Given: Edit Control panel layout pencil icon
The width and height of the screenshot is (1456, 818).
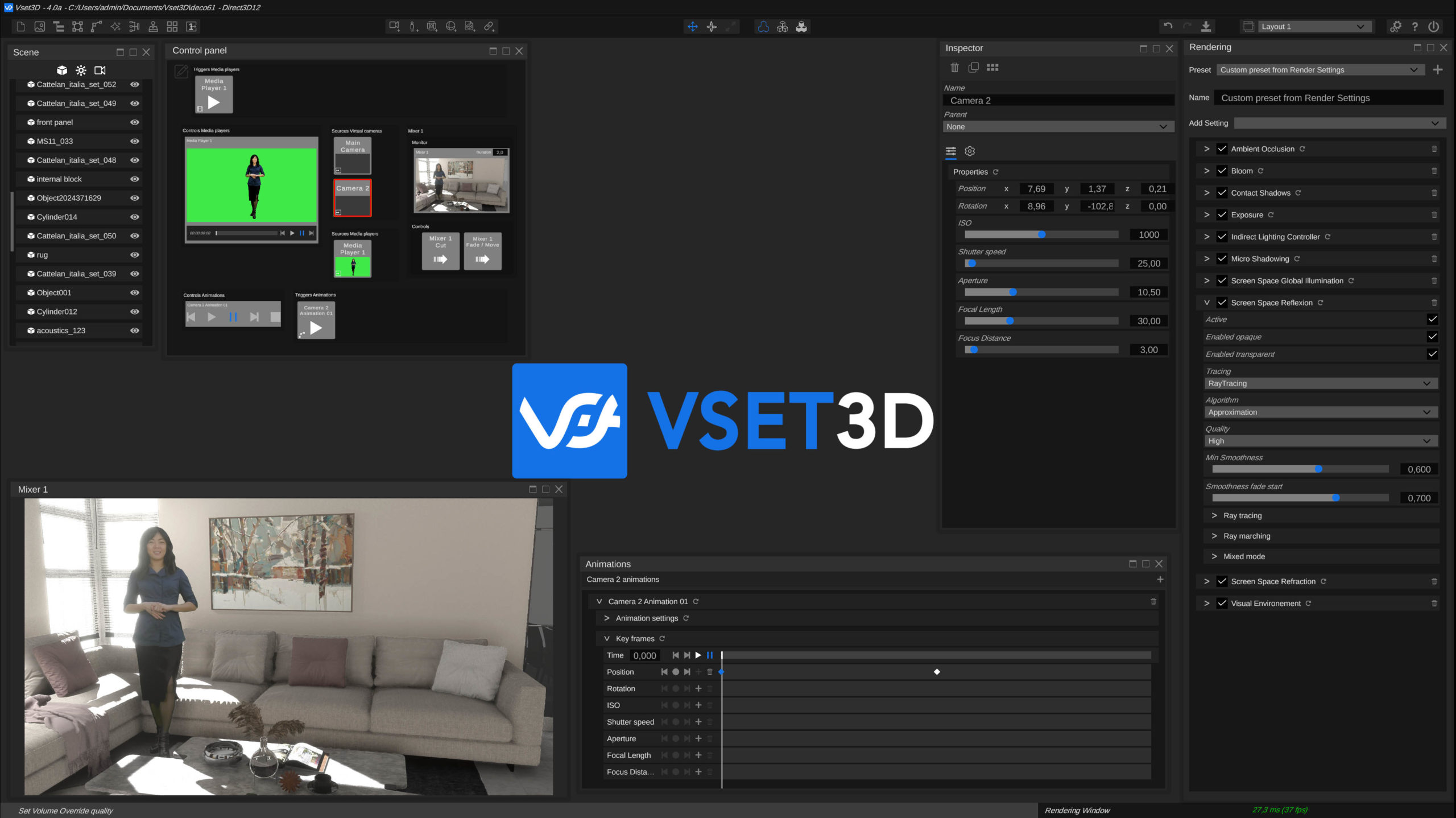Looking at the screenshot, I should pyautogui.click(x=181, y=71).
